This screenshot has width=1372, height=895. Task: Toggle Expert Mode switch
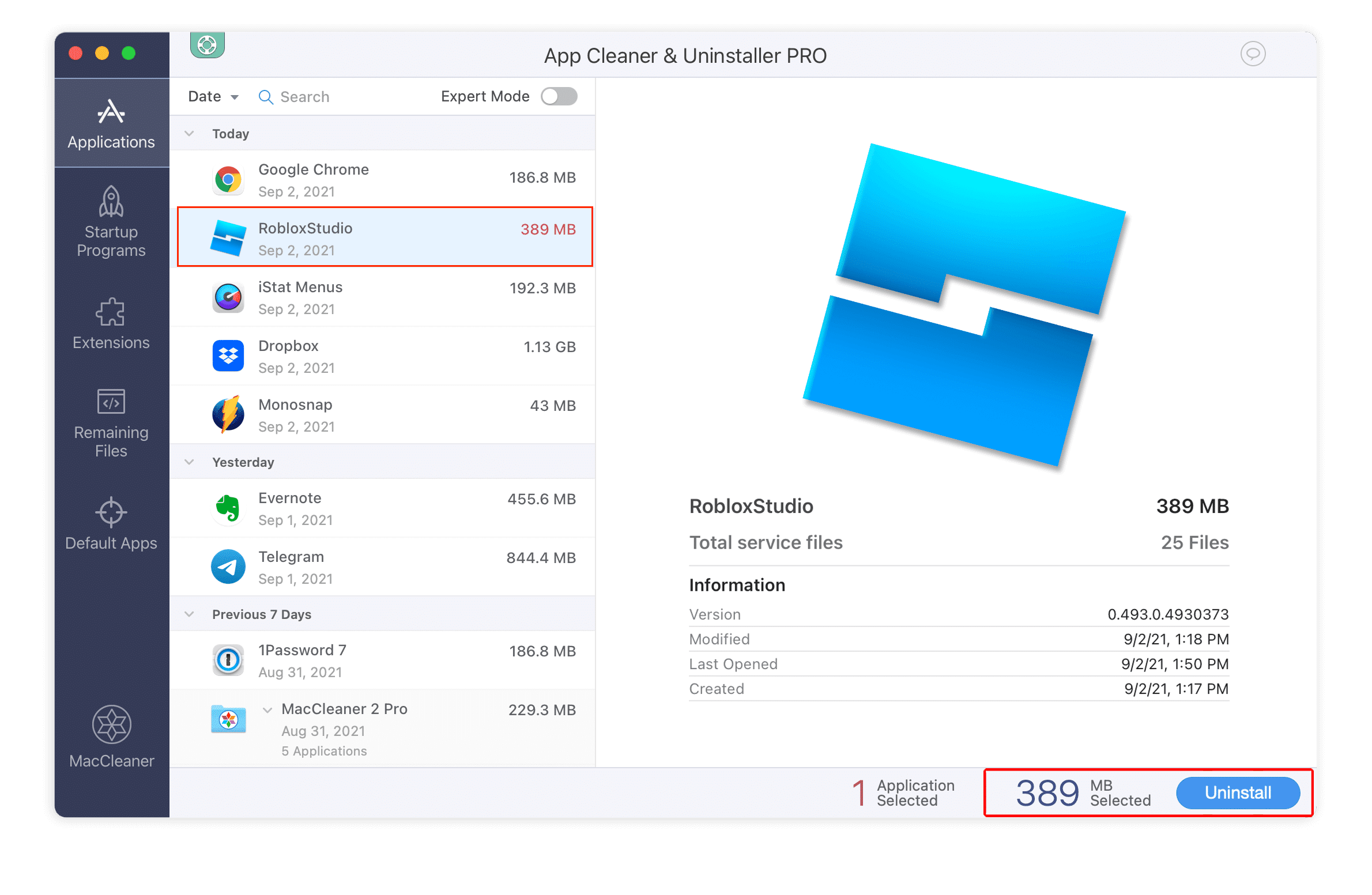559,96
